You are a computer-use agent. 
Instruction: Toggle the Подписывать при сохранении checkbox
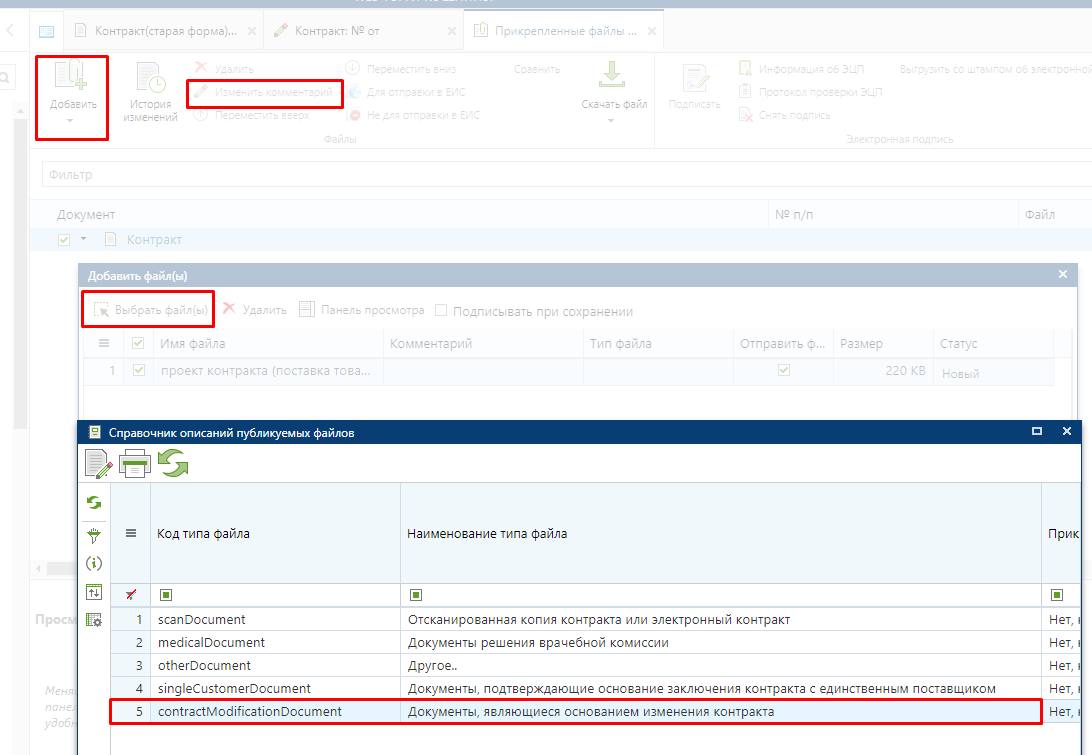tap(441, 311)
